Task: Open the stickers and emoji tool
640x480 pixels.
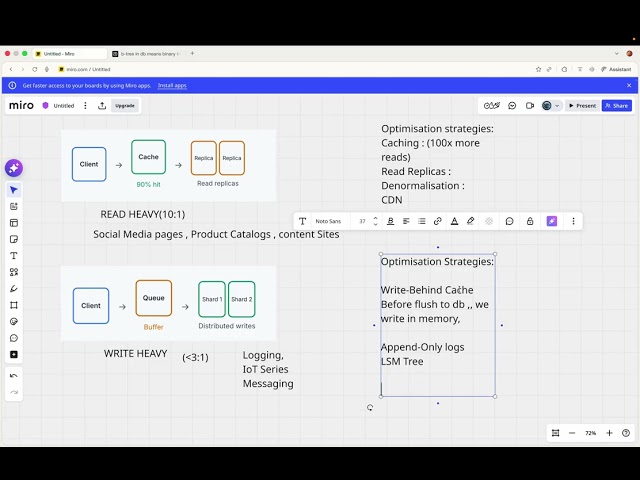Action: coord(14,321)
